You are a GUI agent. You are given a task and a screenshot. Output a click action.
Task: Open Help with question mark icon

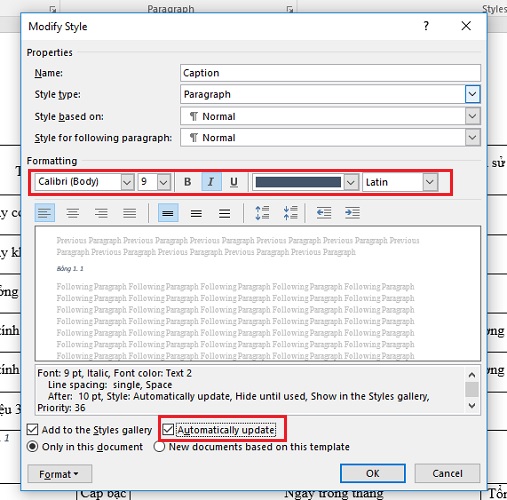point(426,26)
